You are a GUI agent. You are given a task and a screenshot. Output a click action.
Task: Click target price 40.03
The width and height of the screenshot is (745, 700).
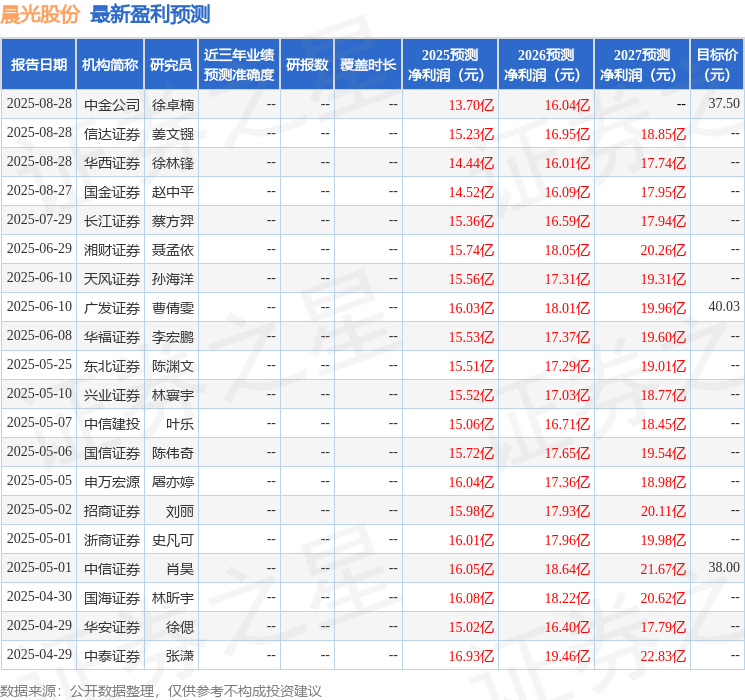pos(724,307)
